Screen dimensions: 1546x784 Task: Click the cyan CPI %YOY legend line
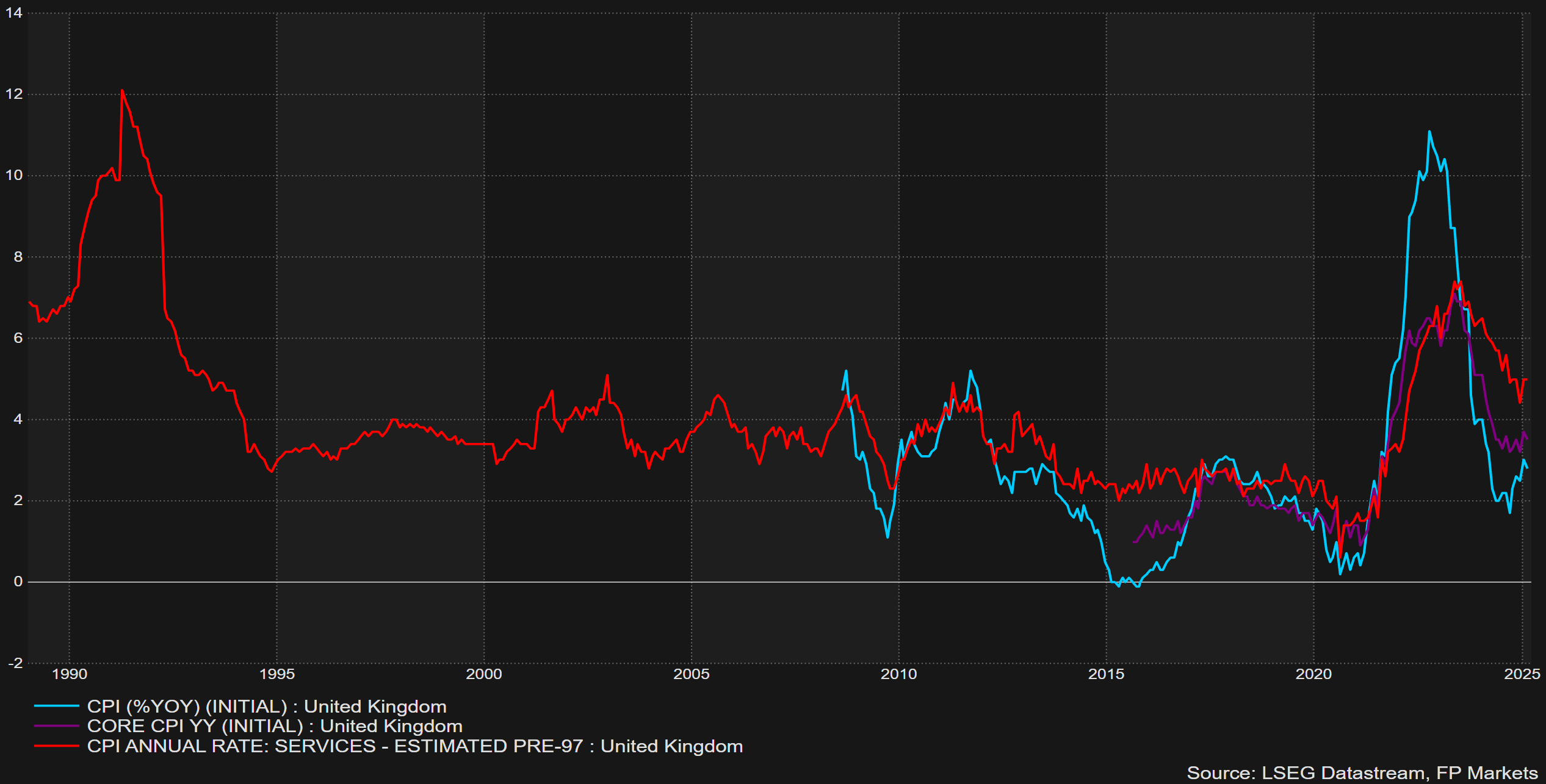(56, 706)
